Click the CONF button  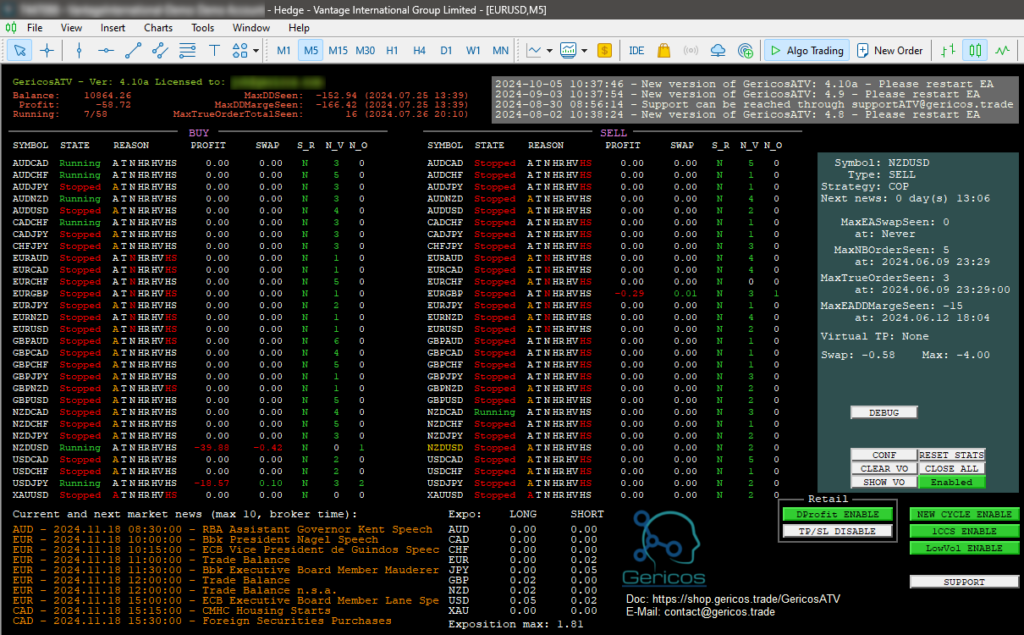pos(884,455)
